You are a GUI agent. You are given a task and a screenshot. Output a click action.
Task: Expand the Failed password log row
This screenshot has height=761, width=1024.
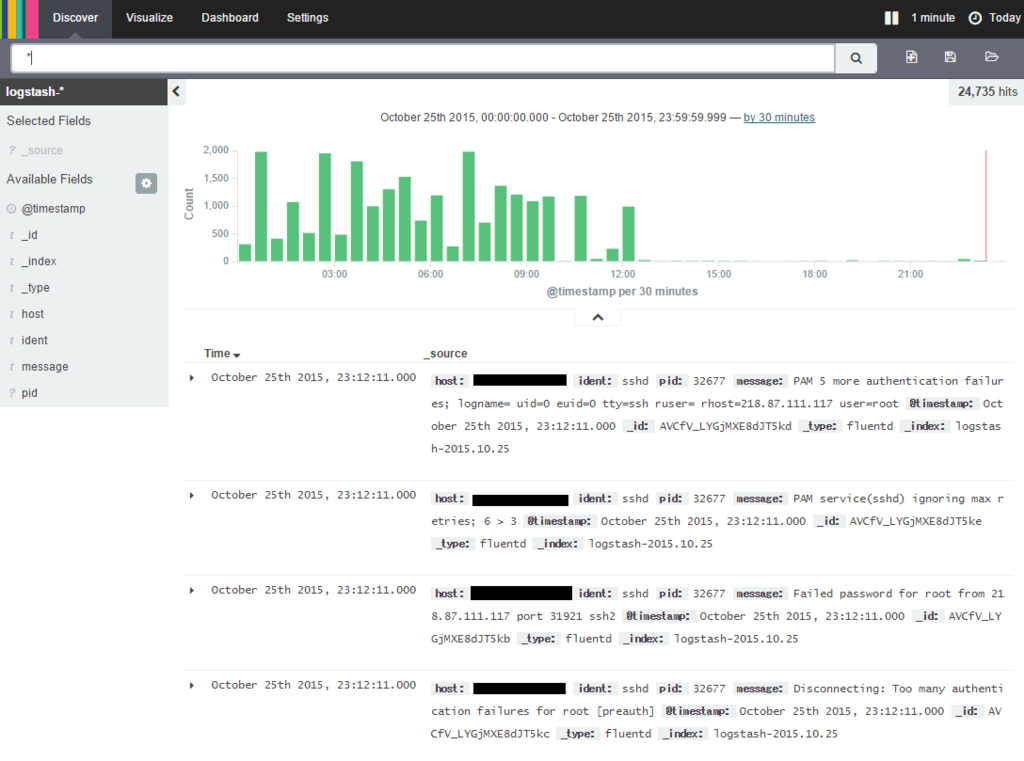tap(191, 591)
